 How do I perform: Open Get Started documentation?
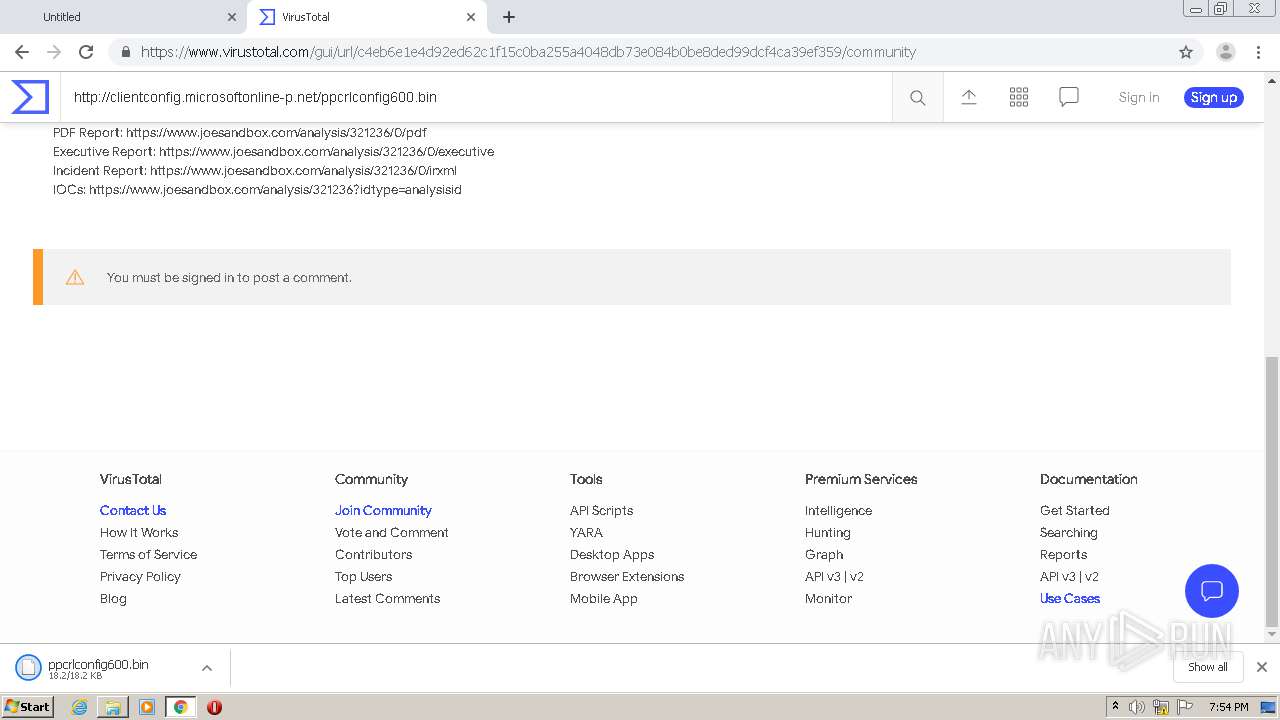click(1074, 510)
